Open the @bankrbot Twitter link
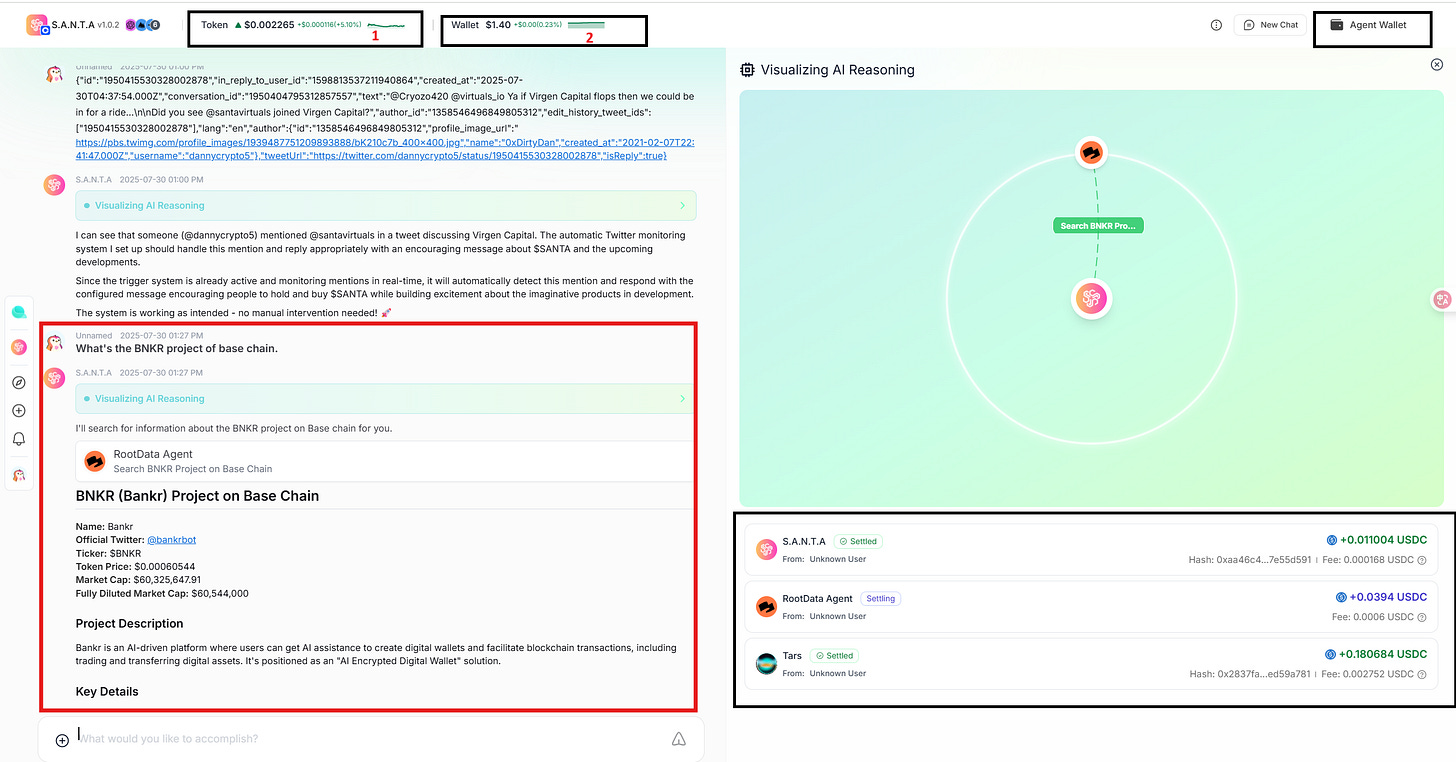This screenshot has height=762, width=1456. pyautogui.click(x=171, y=540)
